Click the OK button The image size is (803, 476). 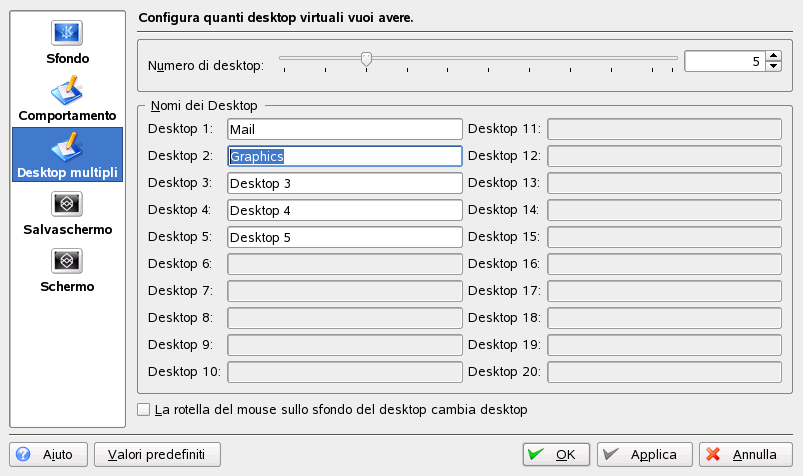pos(555,454)
